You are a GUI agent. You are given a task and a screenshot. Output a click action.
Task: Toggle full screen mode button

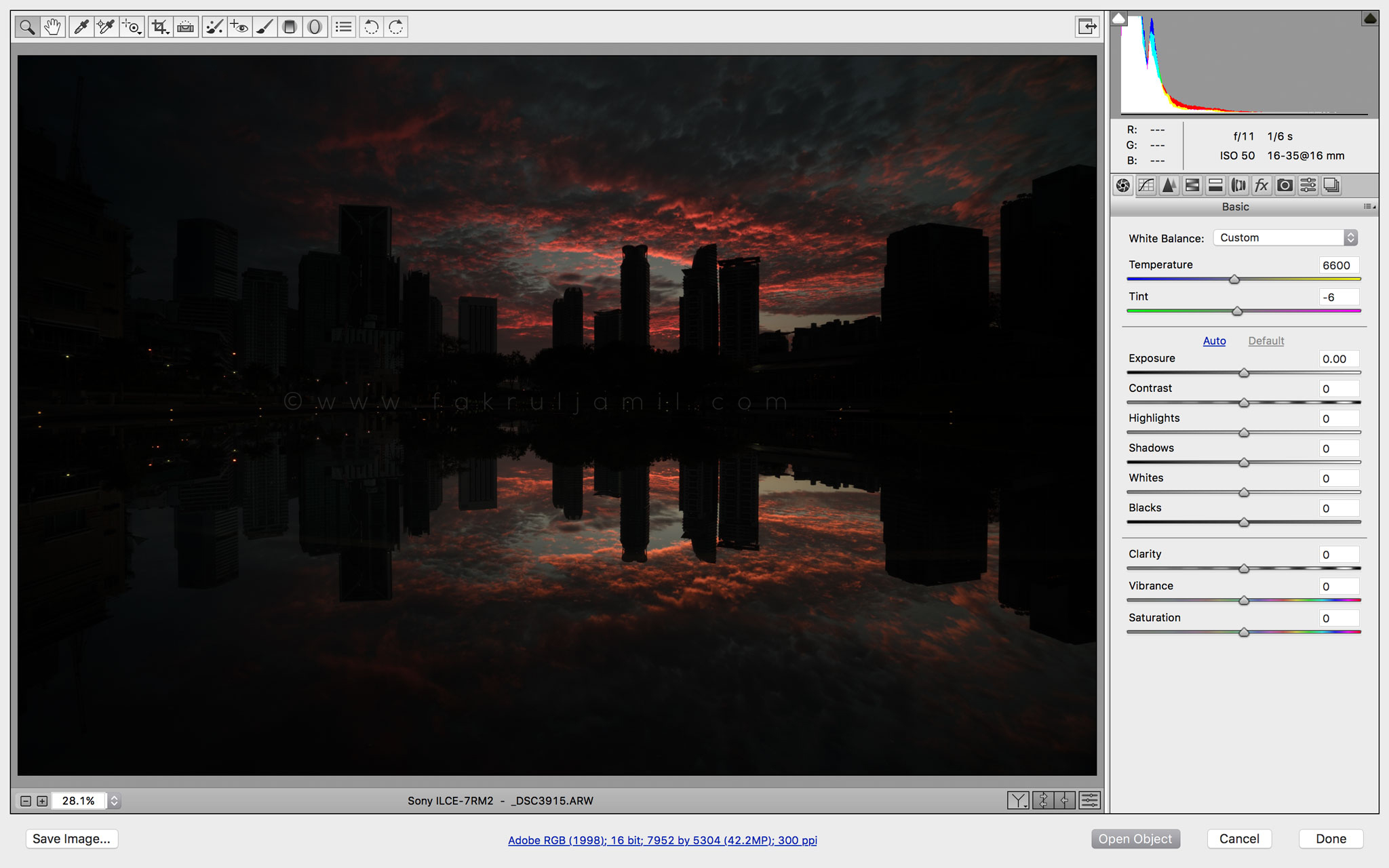(x=1087, y=26)
